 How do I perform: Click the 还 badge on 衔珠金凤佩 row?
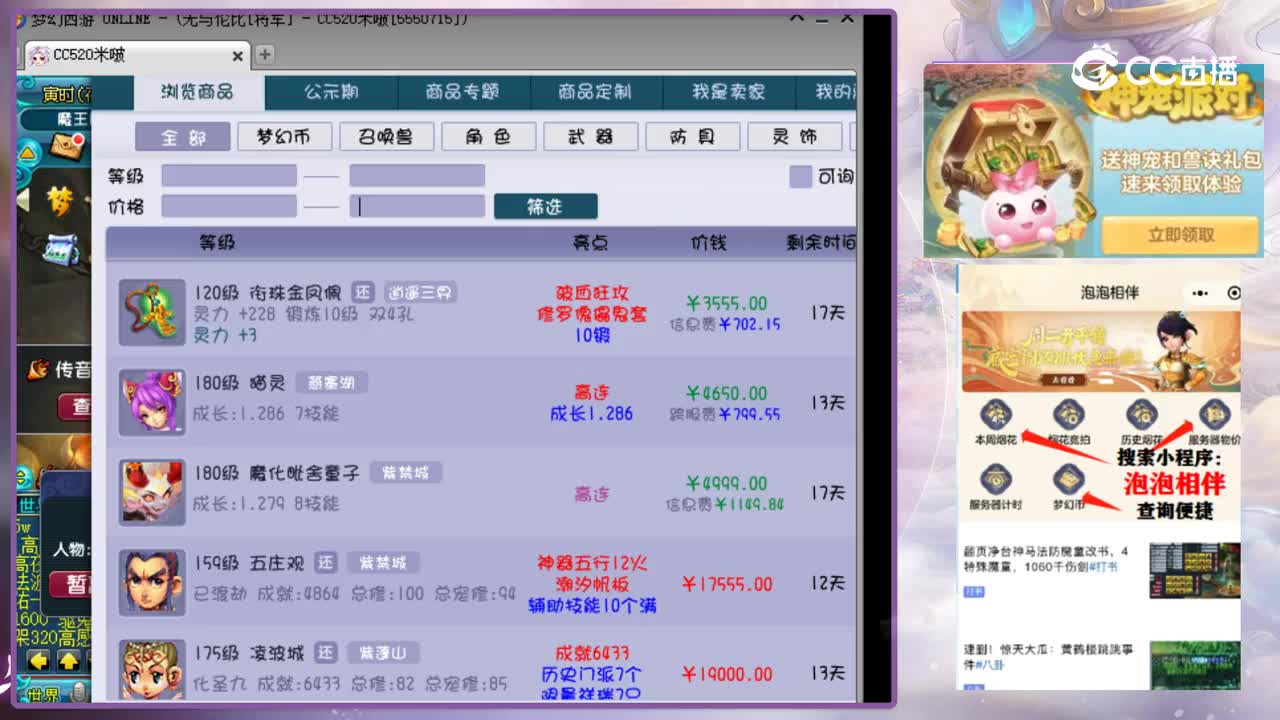pyautogui.click(x=364, y=293)
